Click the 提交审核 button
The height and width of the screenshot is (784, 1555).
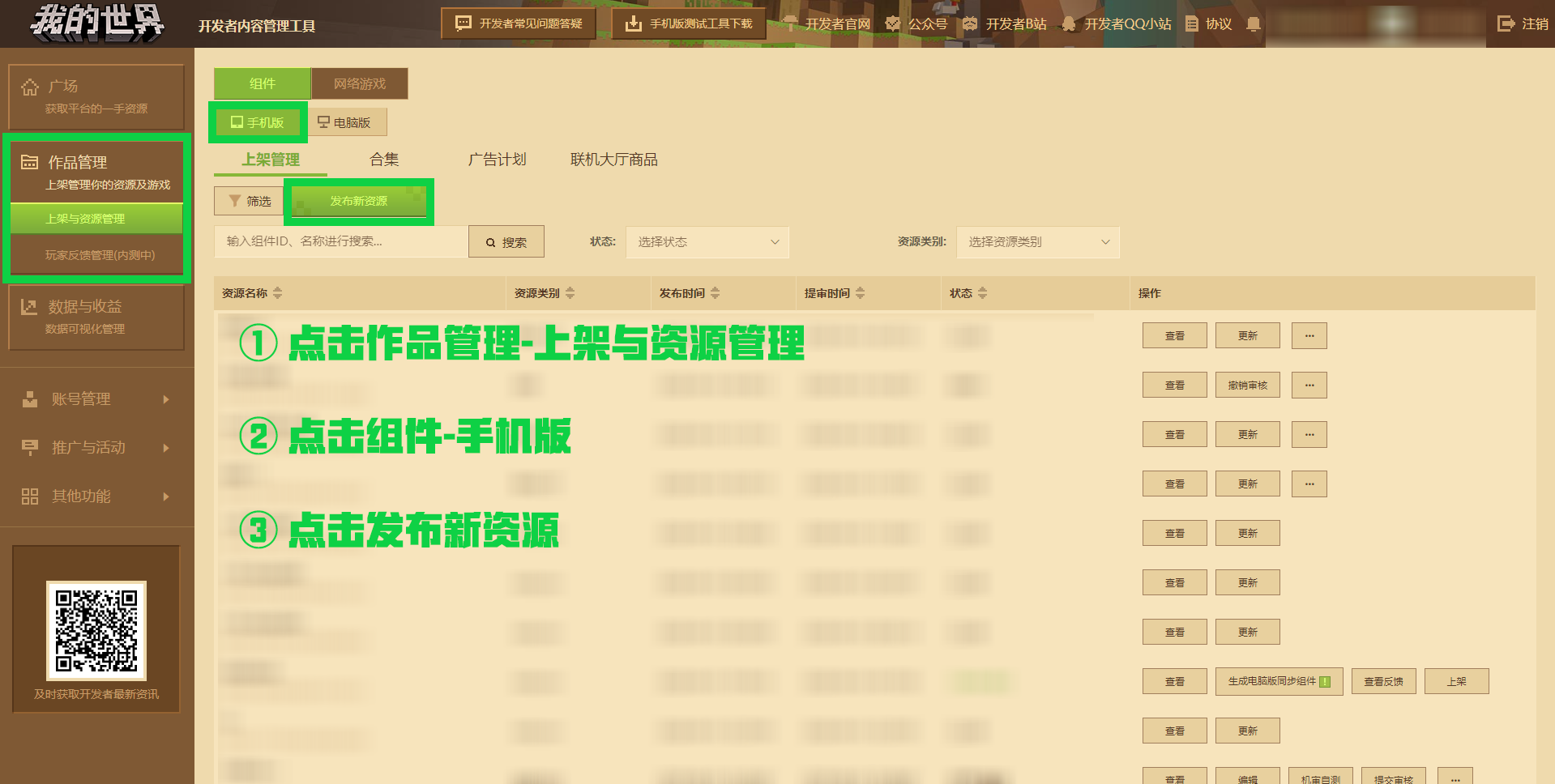click(x=1394, y=778)
